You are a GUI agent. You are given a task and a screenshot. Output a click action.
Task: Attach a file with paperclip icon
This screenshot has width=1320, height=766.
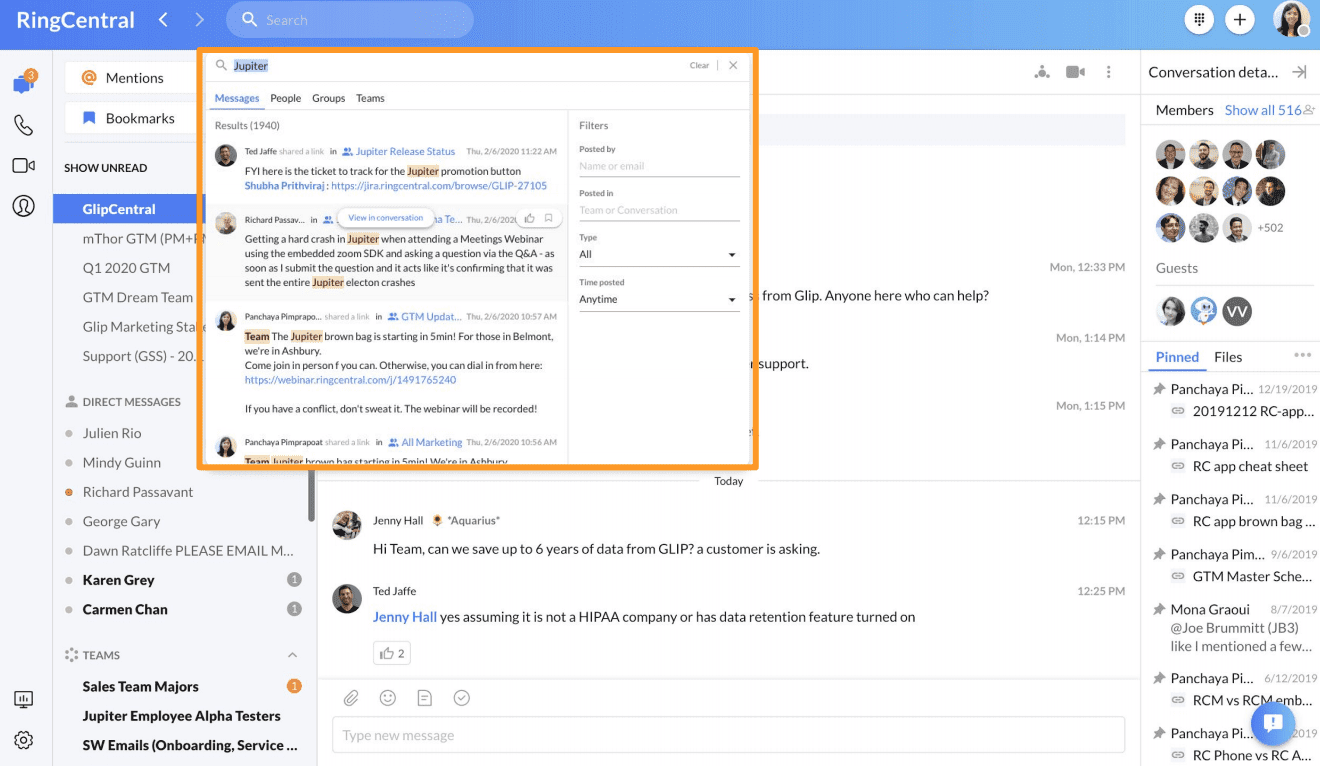point(351,698)
